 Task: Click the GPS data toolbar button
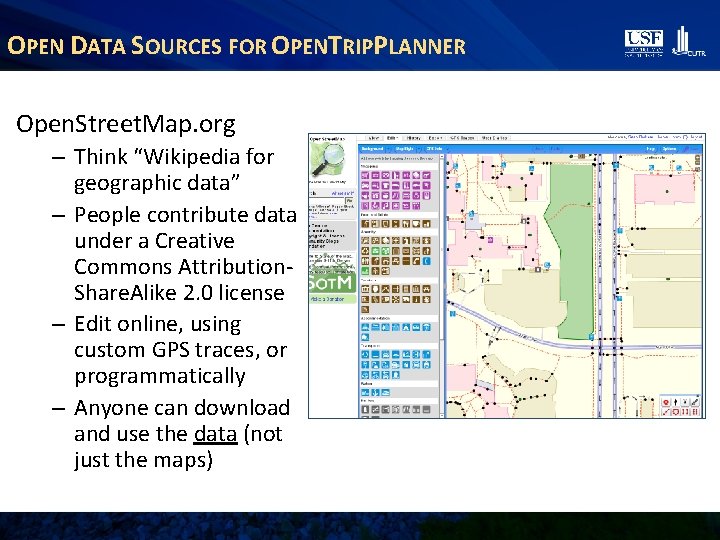pyautogui.click(x=435, y=149)
